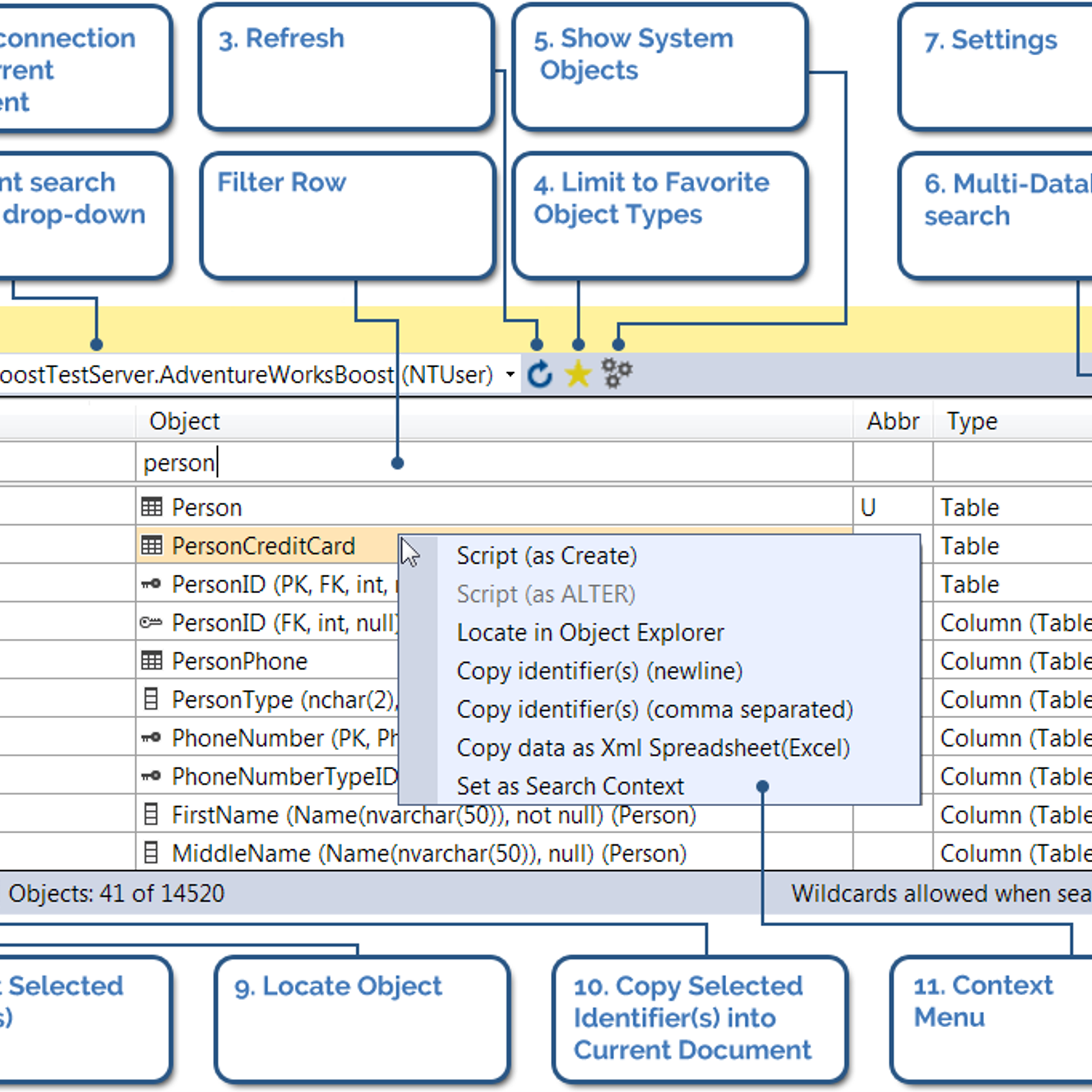Screen dimensions: 1092x1092
Task: Click the AdventureWorksBoost connection combo box
Action: point(259,374)
